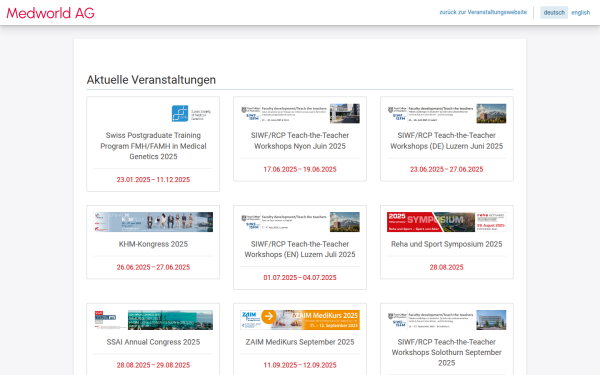
Task: Select the date 23.06.2025 – 27.06.2025
Action: [x=447, y=169]
